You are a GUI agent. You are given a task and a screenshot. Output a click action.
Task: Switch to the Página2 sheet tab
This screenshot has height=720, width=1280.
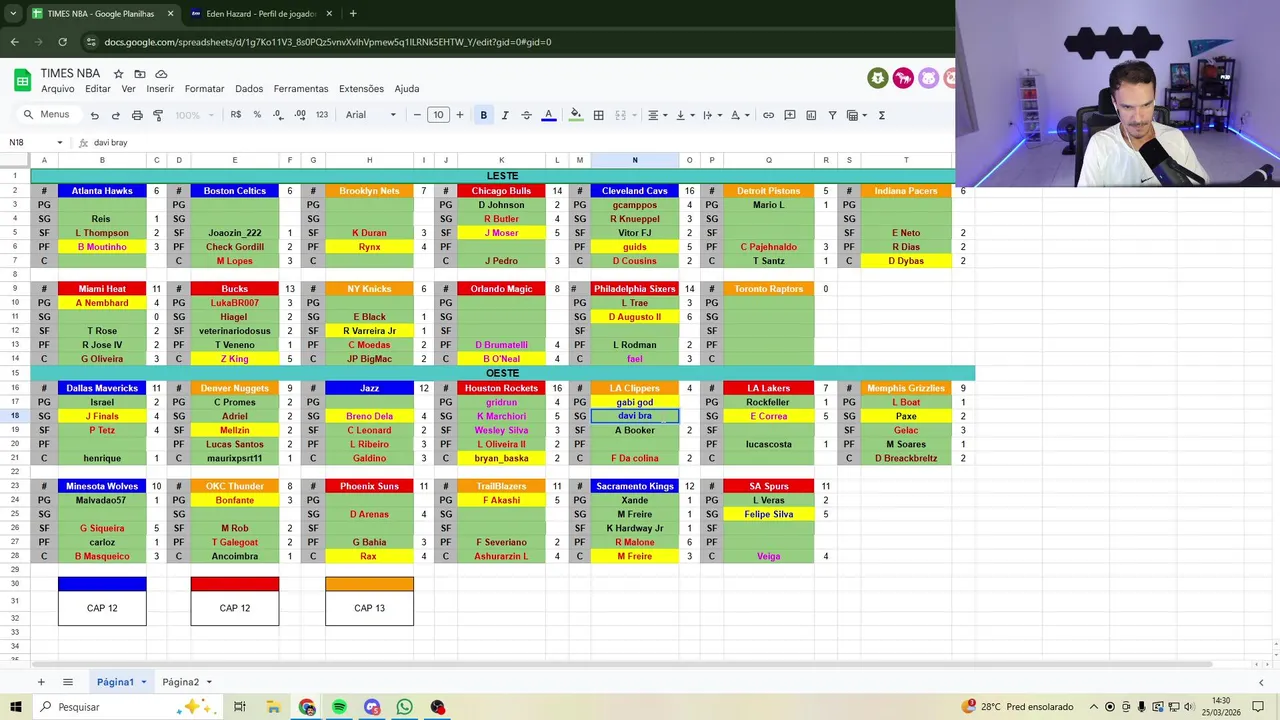[x=180, y=682]
